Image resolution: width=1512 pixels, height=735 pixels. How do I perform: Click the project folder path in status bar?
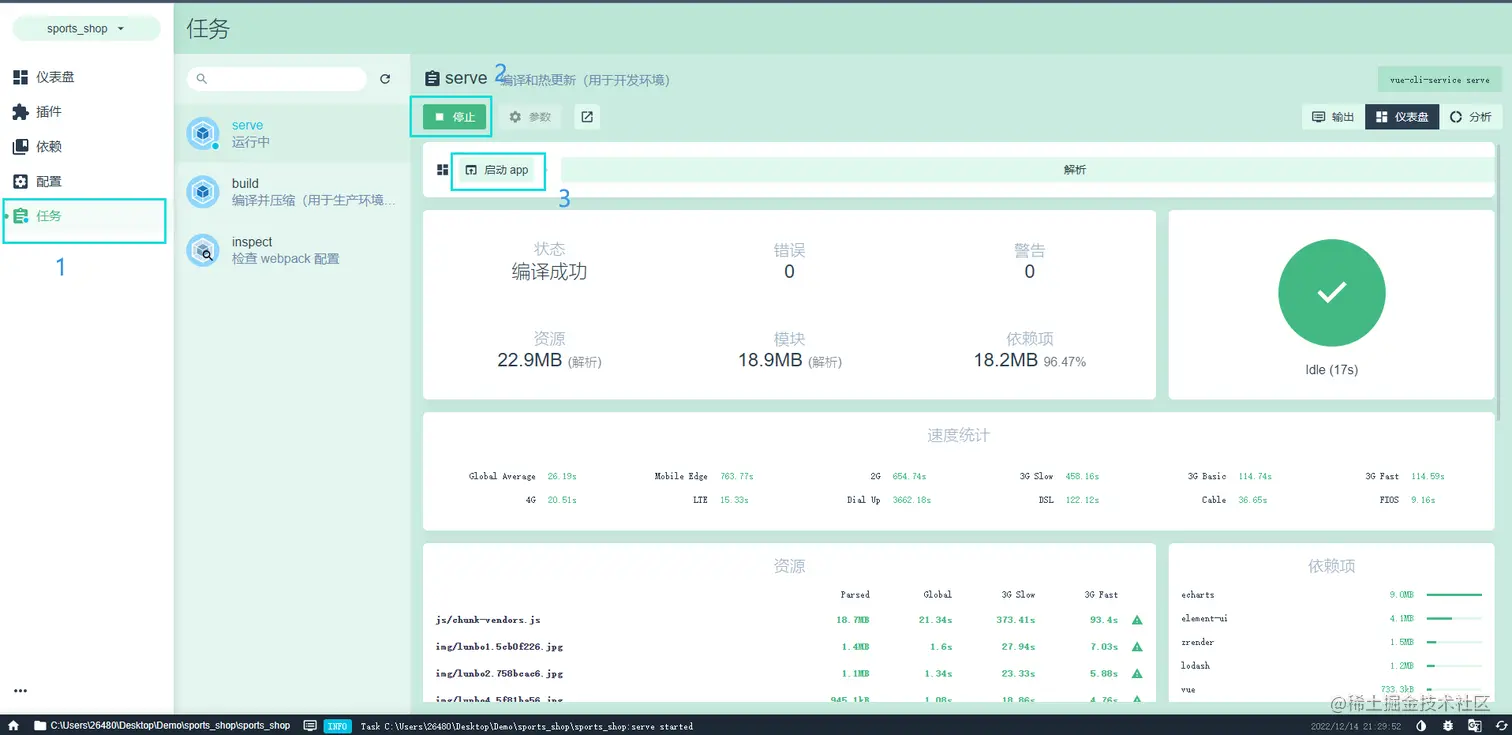click(x=170, y=726)
